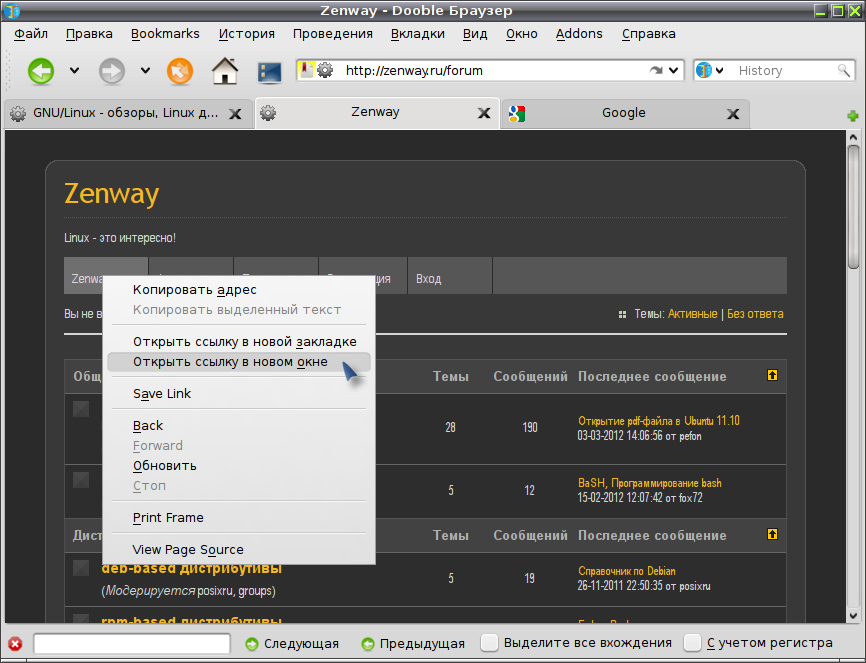Click the bookmark icon in address bar
The width and height of the screenshot is (866, 663).
[306, 70]
